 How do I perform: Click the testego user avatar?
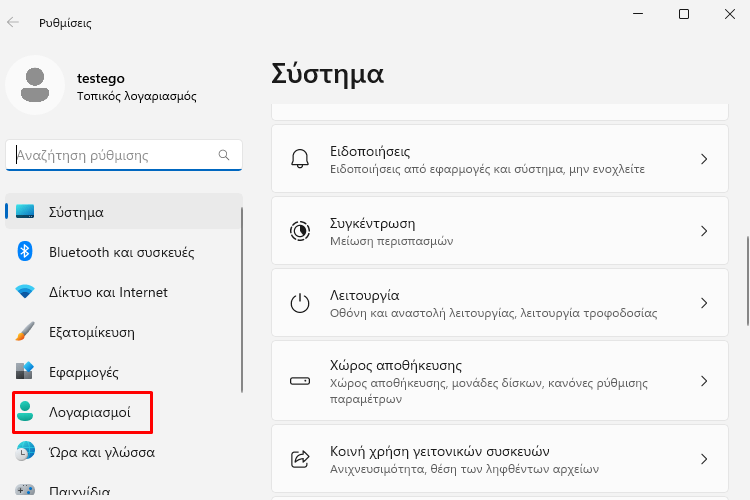click(x=35, y=85)
